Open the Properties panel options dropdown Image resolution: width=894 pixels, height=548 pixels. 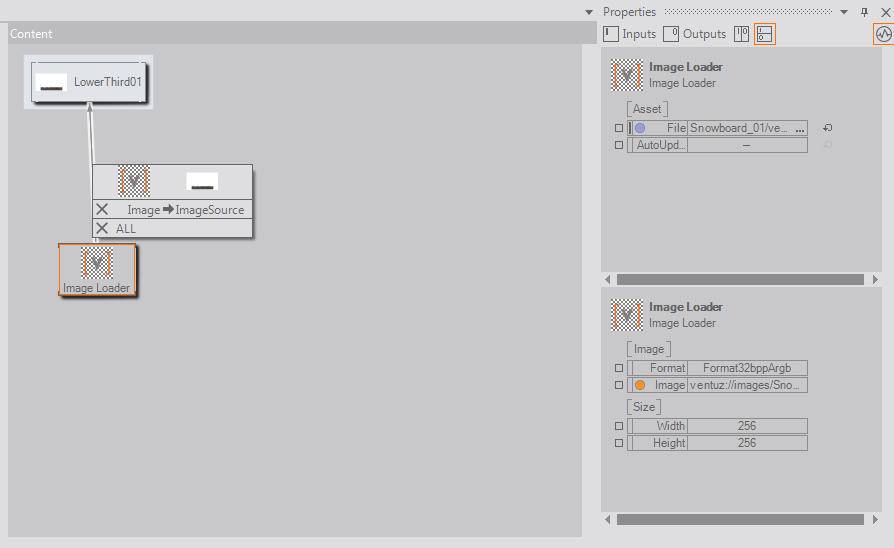(x=845, y=12)
